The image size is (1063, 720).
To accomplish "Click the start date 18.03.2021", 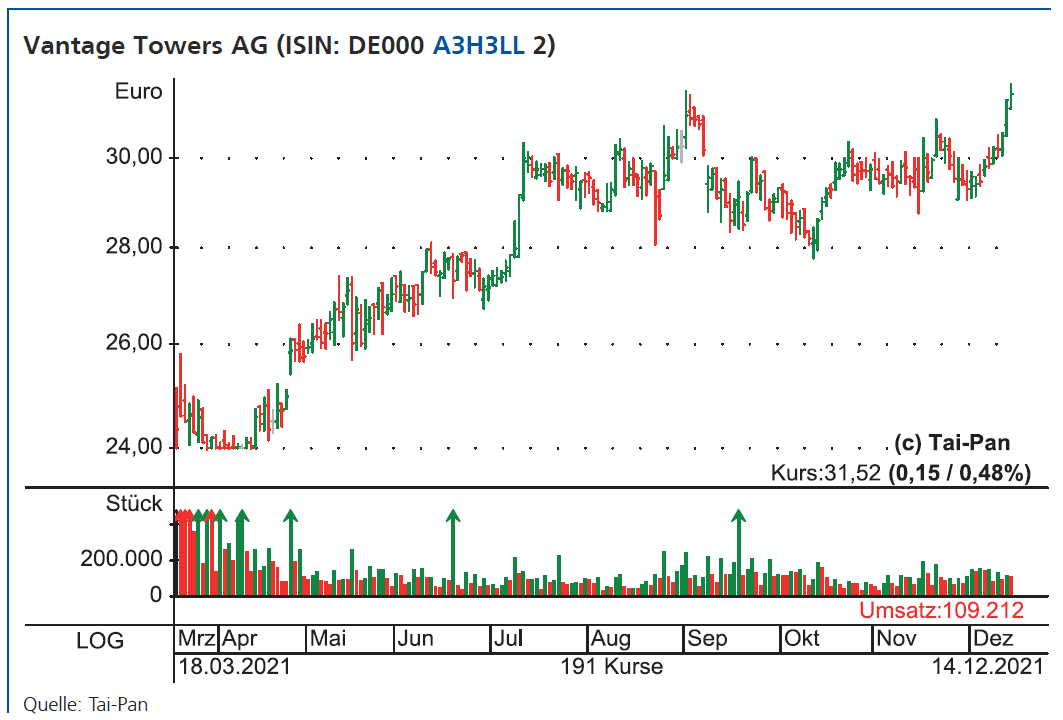I will pyautogui.click(x=234, y=666).
